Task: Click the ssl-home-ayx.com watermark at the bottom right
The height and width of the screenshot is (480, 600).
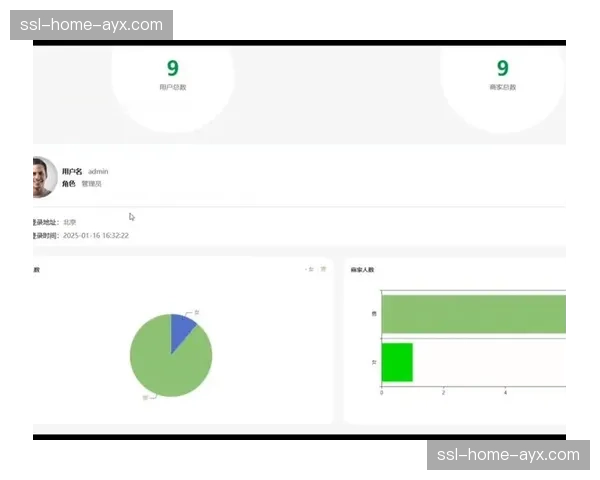Action: point(508,455)
